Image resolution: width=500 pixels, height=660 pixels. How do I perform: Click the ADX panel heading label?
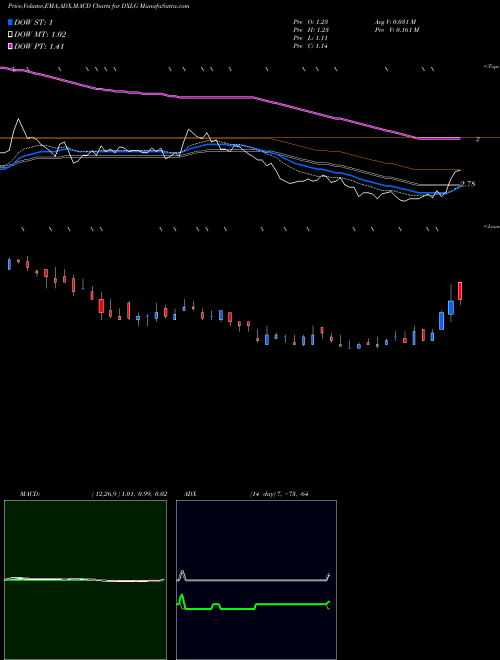(x=190, y=494)
